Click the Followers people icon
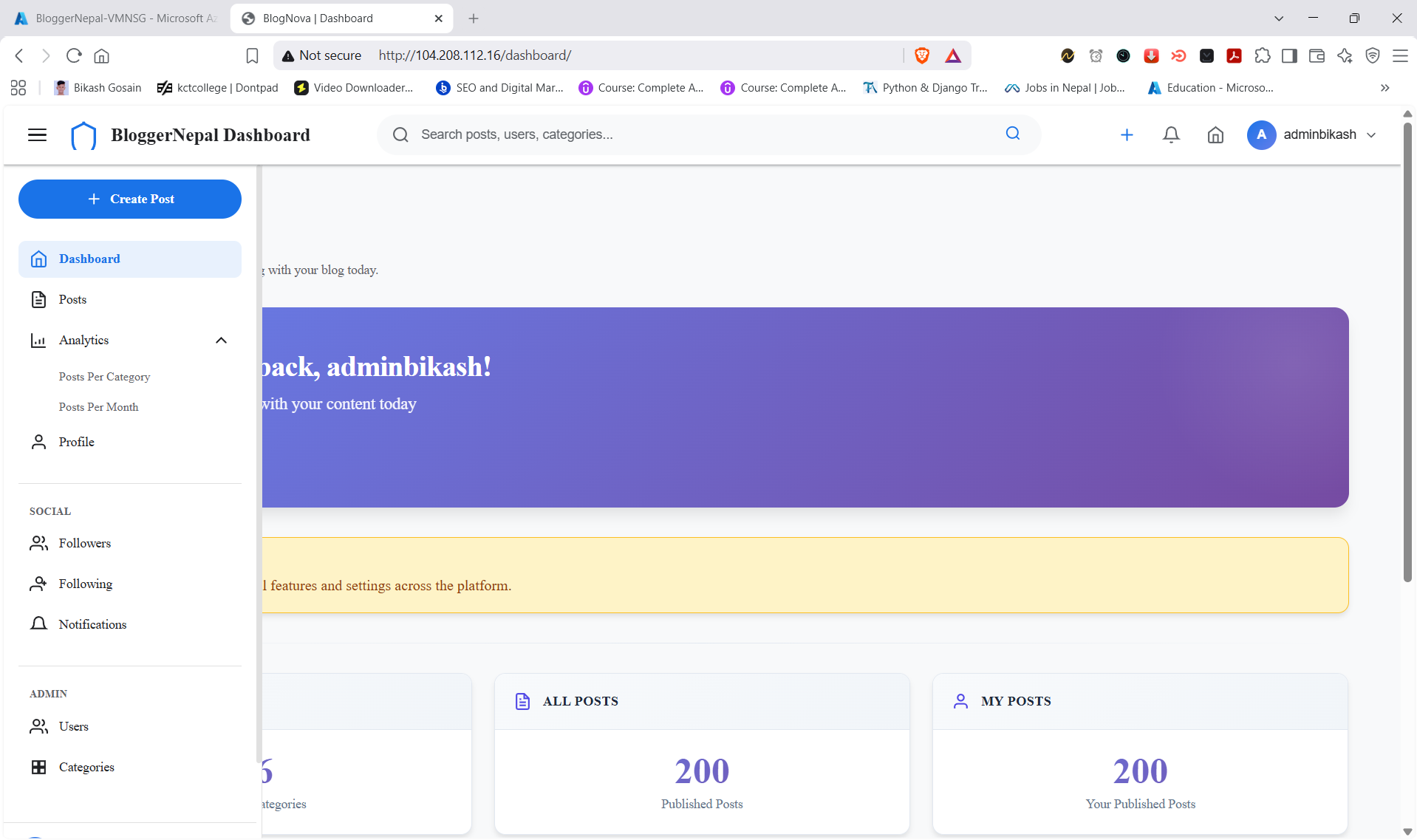Viewport: 1417px width, 840px height. 38,543
